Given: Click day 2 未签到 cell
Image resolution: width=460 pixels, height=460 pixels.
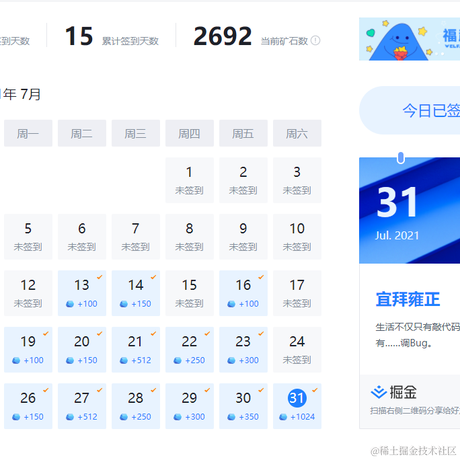Looking at the screenshot, I should click(x=243, y=180).
